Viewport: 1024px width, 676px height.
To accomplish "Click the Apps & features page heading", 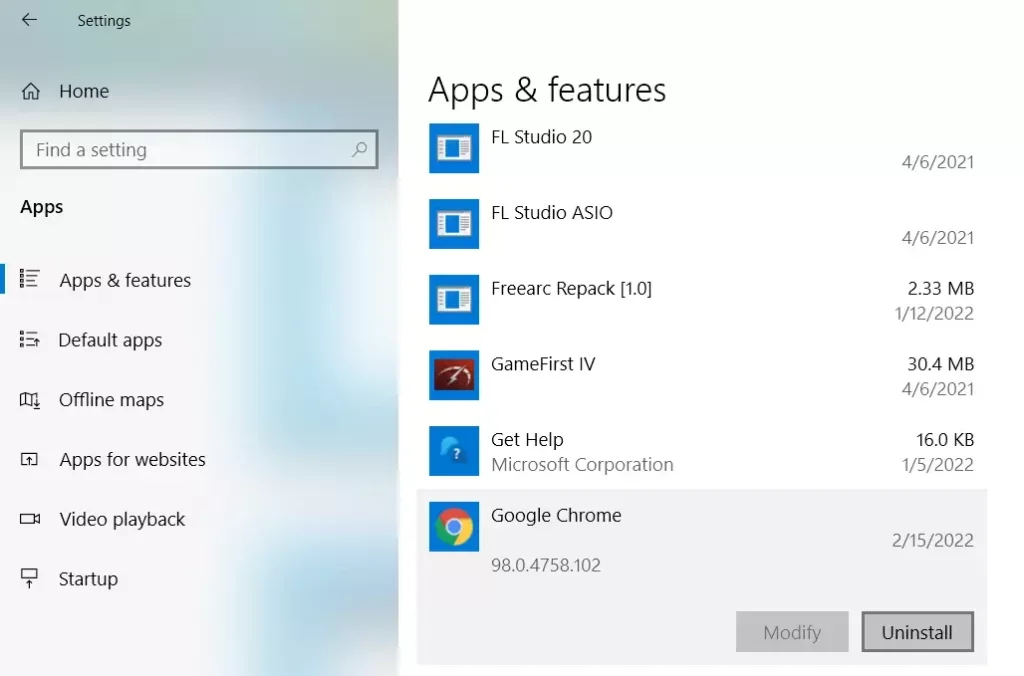I will coord(547,89).
